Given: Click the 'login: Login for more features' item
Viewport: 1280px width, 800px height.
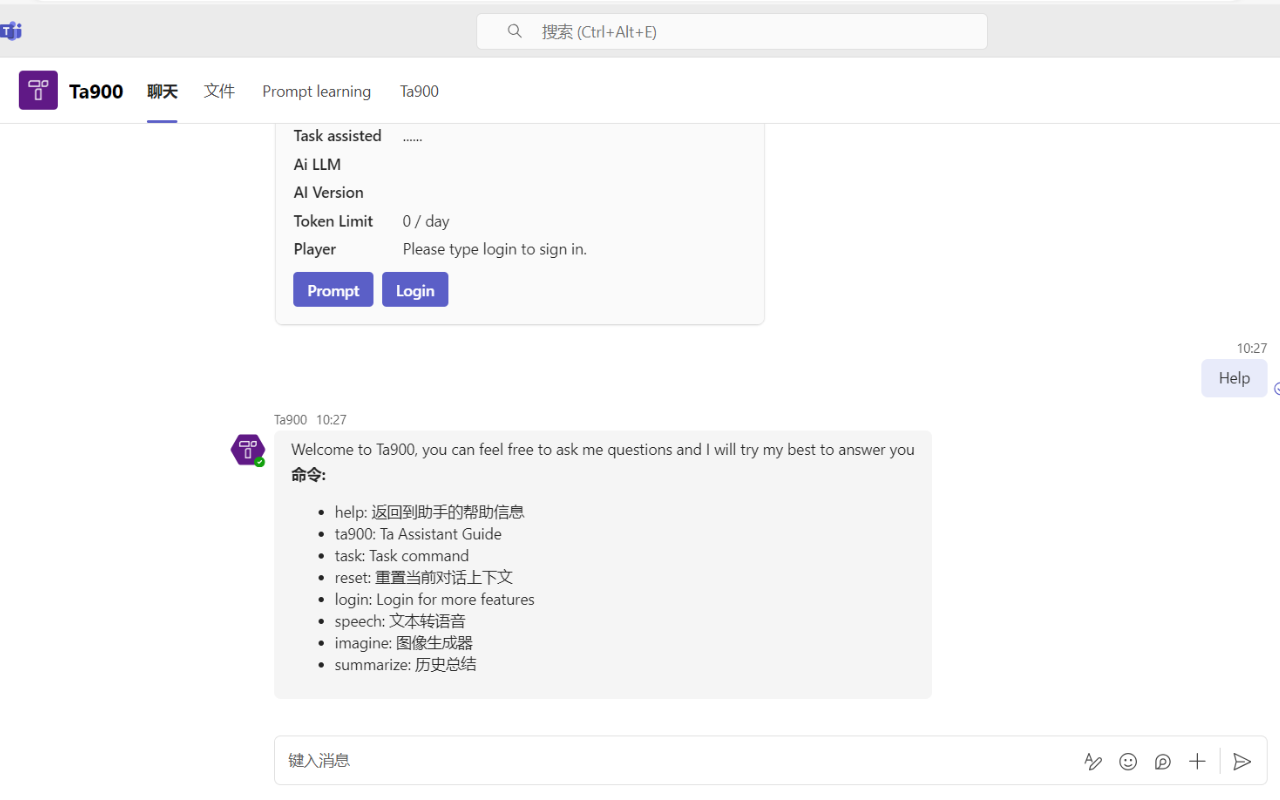Looking at the screenshot, I should pyautogui.click(x=434, y=600).
